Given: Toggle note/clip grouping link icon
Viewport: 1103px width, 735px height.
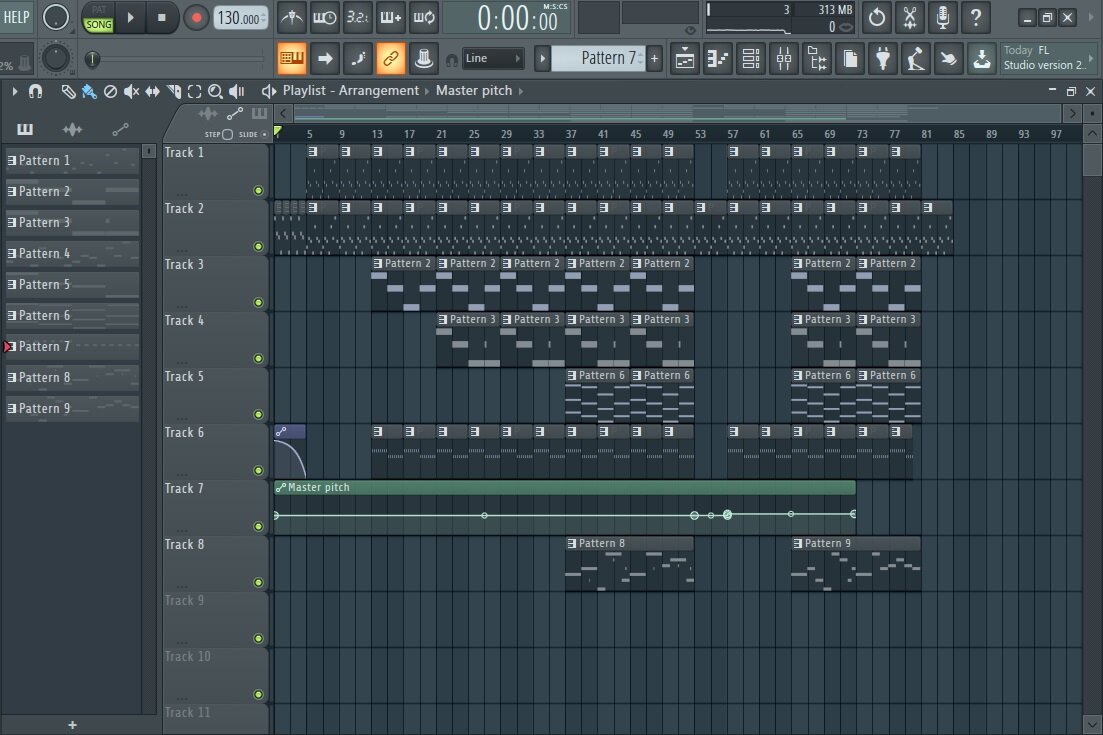Looking at the screenshot, I should 390,58.
